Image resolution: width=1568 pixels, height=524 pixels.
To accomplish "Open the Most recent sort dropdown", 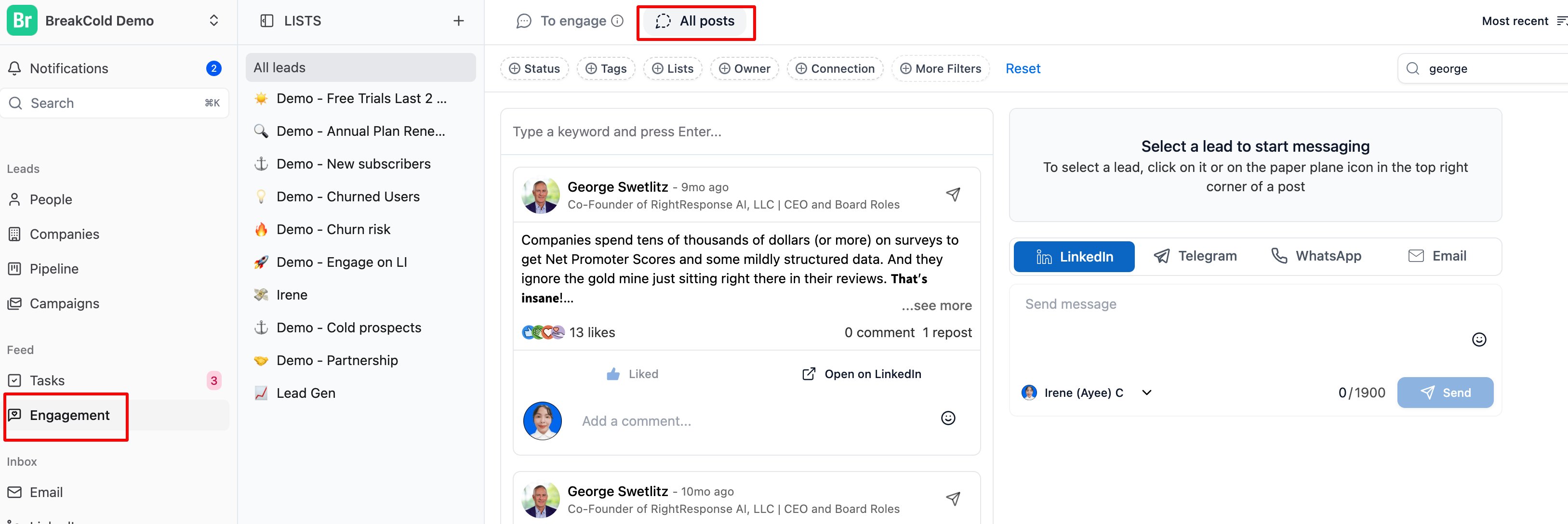I will [x=1524, y=21].
